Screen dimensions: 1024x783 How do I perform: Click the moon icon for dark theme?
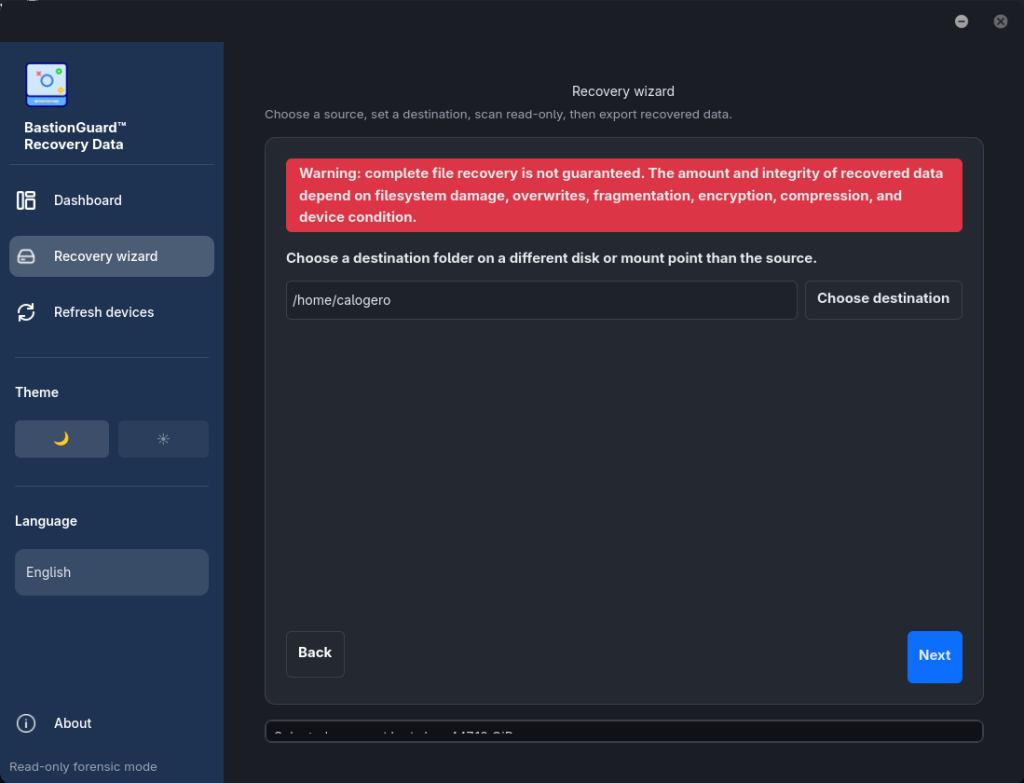pos(61,439)
